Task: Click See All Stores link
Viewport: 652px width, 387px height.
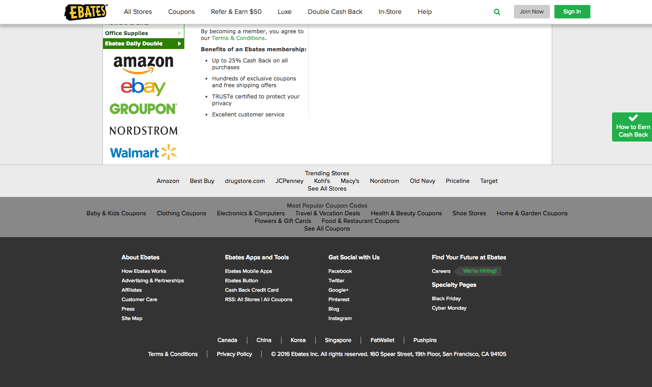Action: pyautogui.click(x=327, y=189)
